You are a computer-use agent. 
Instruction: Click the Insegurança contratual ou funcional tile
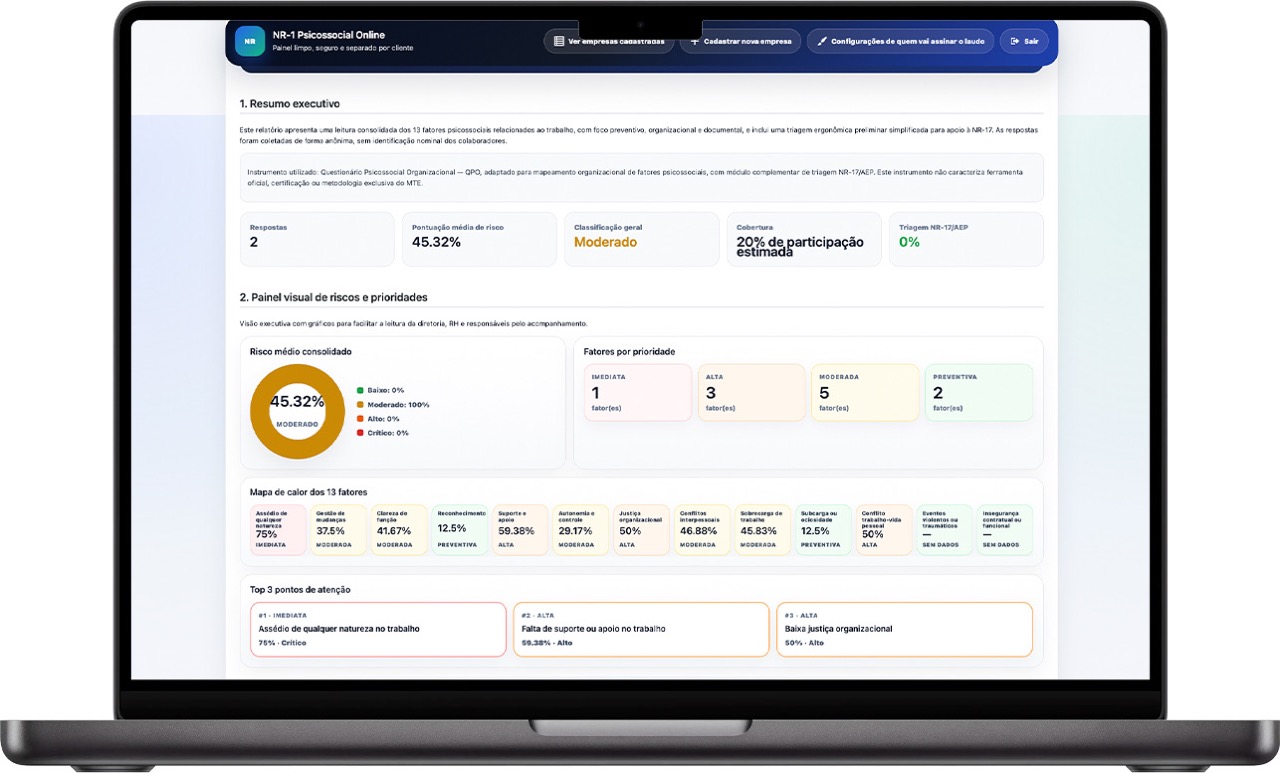tap(1005, 530)
